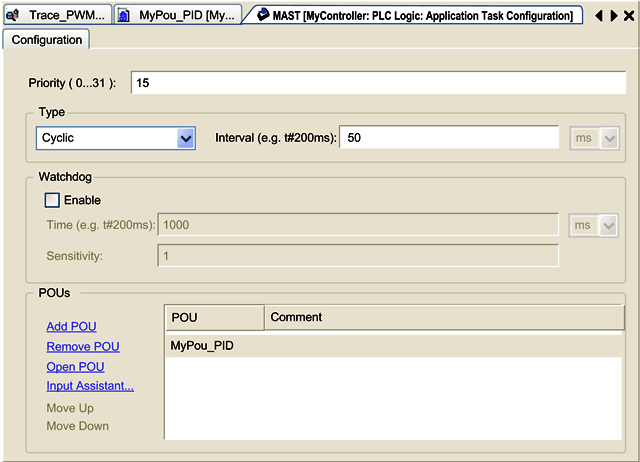Open the Input Assistant link

pyautogui.click(x=90, y=386)
